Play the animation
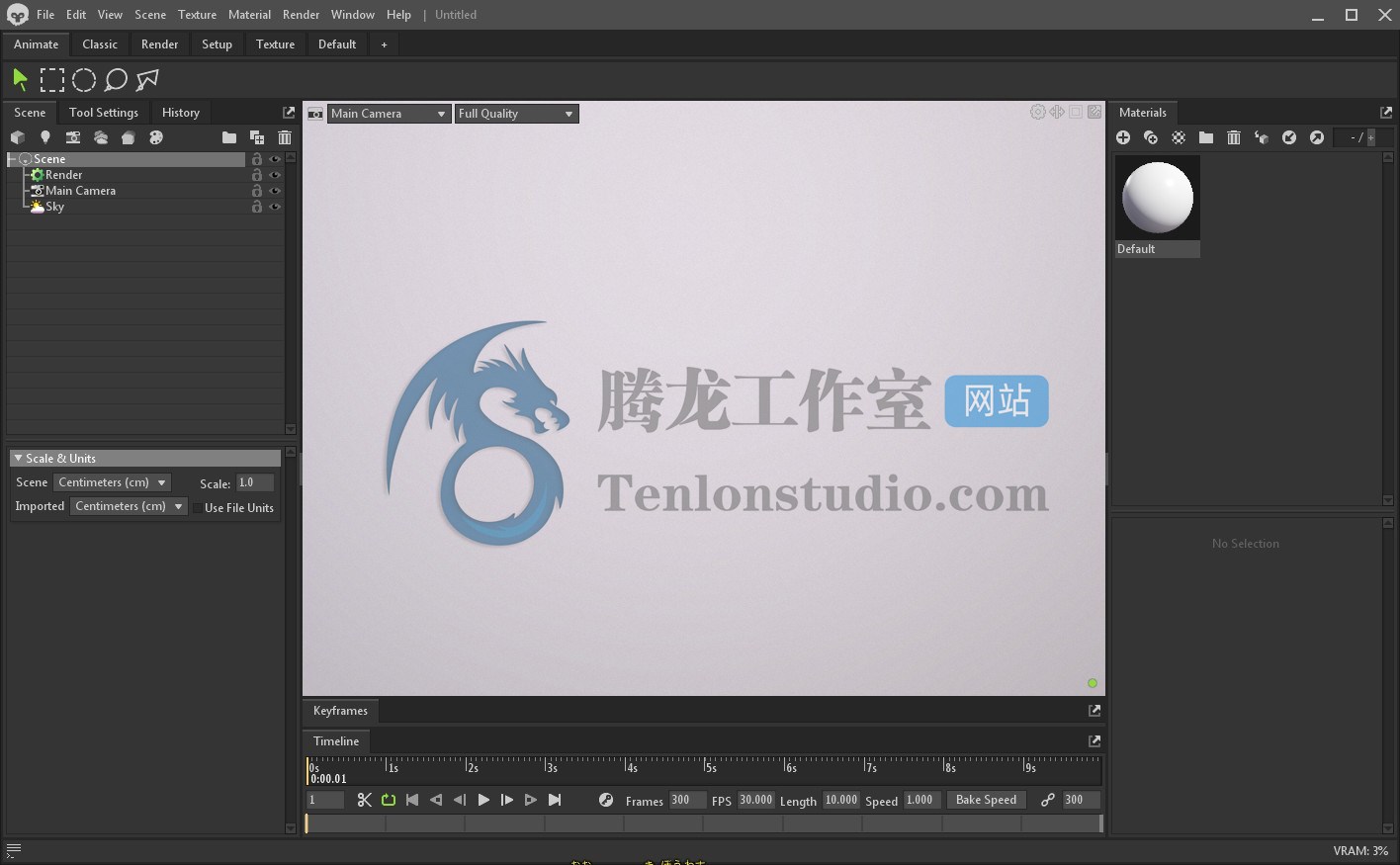This screenshot has width=1400, height=865. point(483,800)
